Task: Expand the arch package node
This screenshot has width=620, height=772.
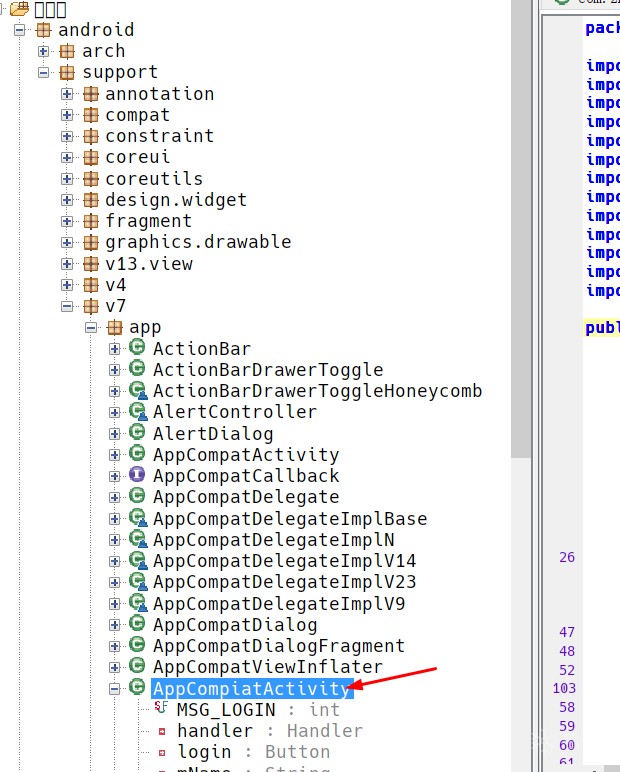Action: pos(43,51)
